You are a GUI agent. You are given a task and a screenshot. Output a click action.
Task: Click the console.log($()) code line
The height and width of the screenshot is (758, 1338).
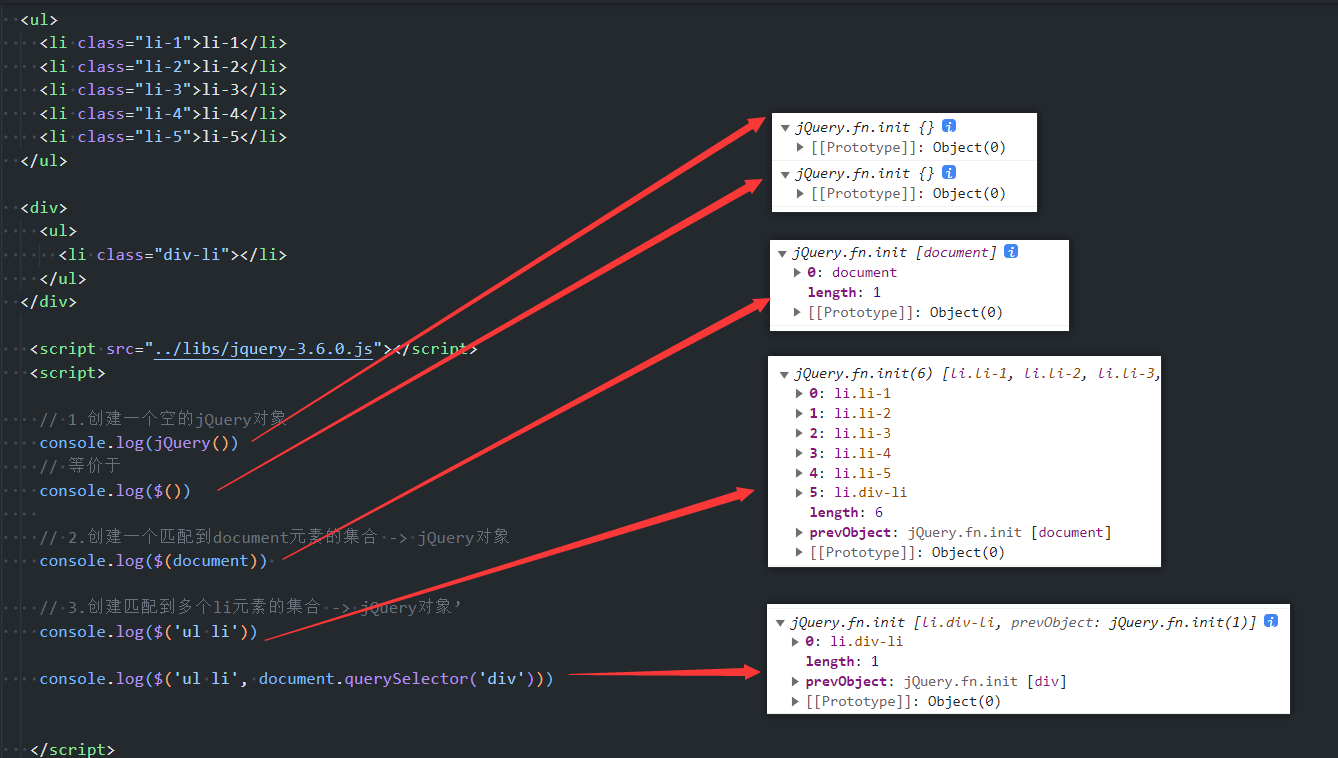click(x=115, y=491)
